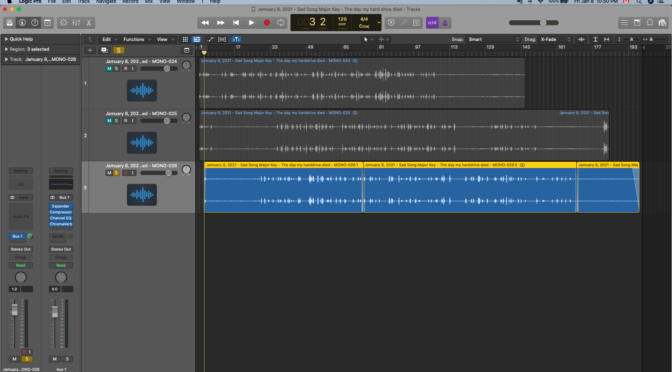Expand the Region: 3 selected section
Image resolution: width=672 pixels, height=372 pixels.
(x=6, y=49)
